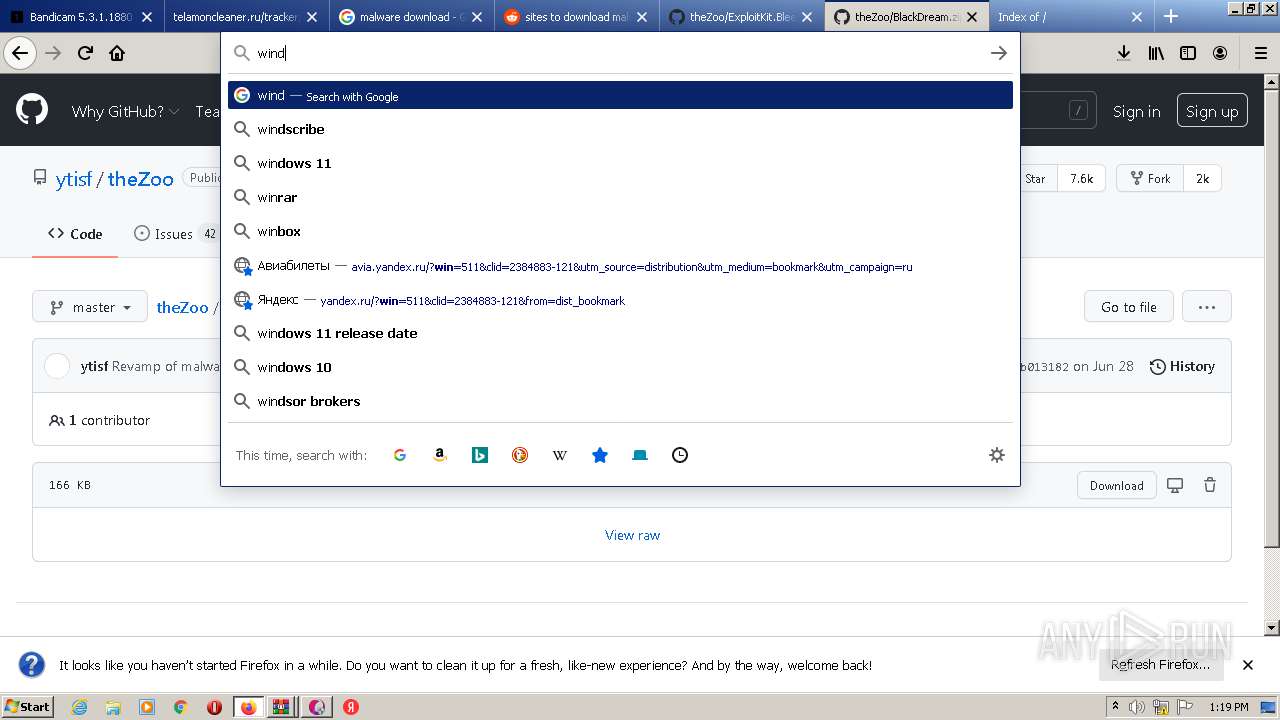The height and width of the screenshot is (720, 1280).
Task: Expand the master branch dropdown
Action: [90, 307]
